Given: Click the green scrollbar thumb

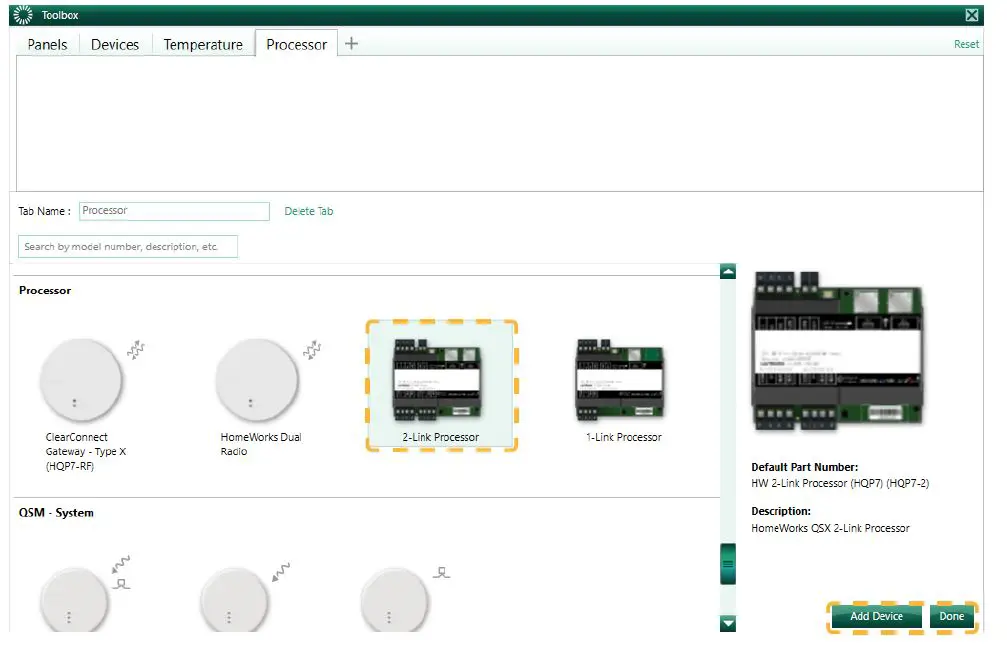Looking at the screenshot, I should pyautogui.click(x=728, y=564).
